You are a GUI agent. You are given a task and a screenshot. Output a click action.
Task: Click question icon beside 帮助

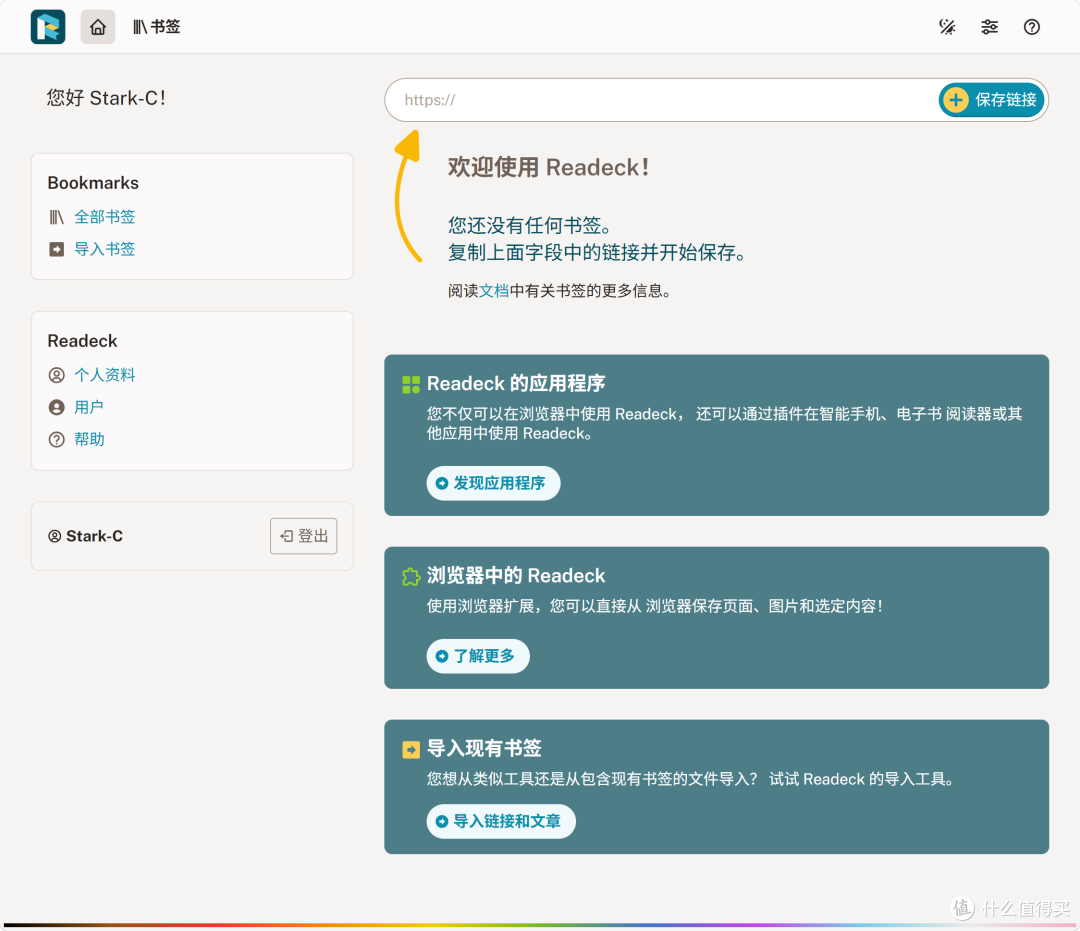(56, 439)
